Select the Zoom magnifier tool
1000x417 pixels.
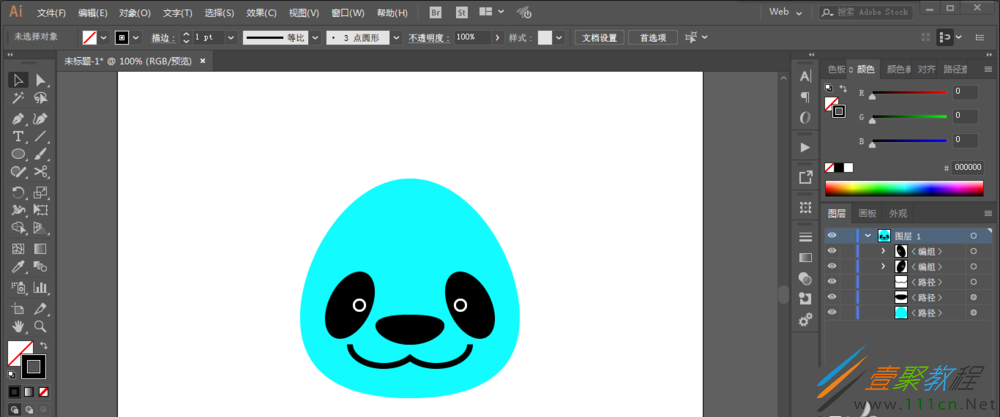coord(40,326)
